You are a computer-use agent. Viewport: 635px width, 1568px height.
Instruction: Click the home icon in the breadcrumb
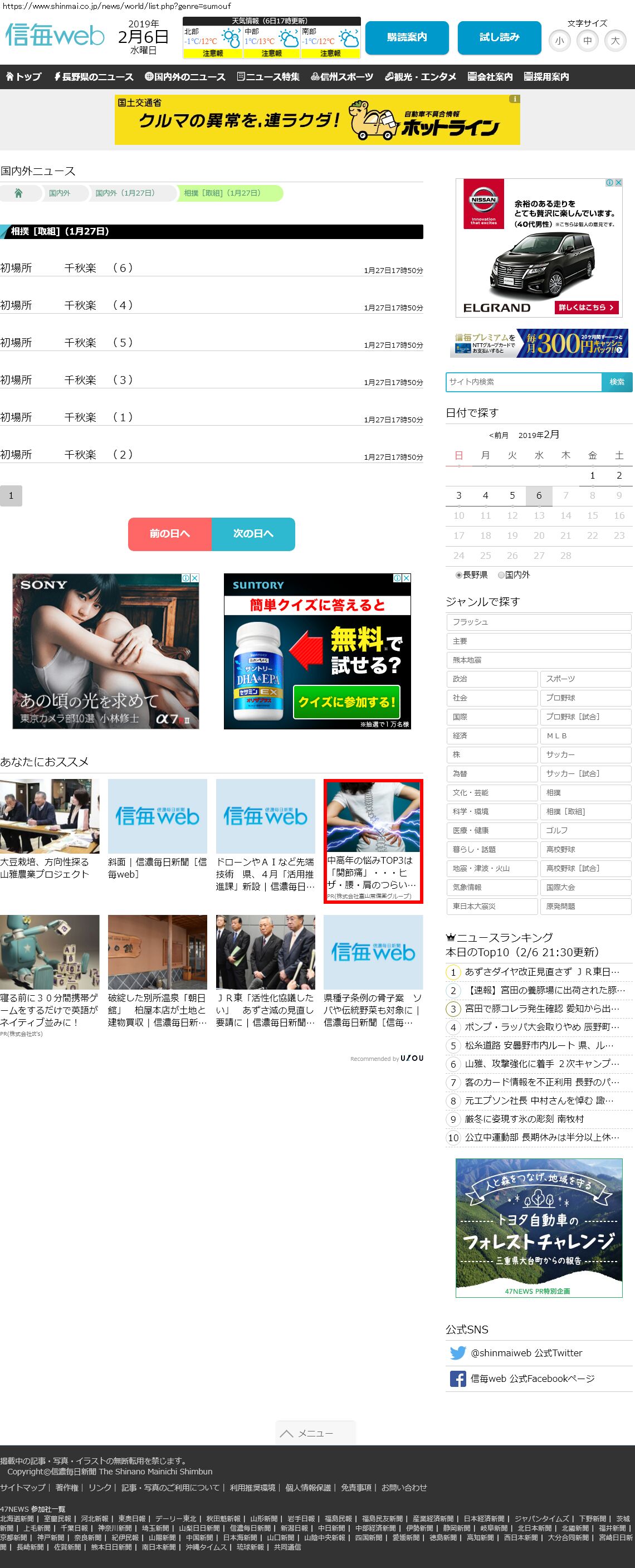point(18,193)
